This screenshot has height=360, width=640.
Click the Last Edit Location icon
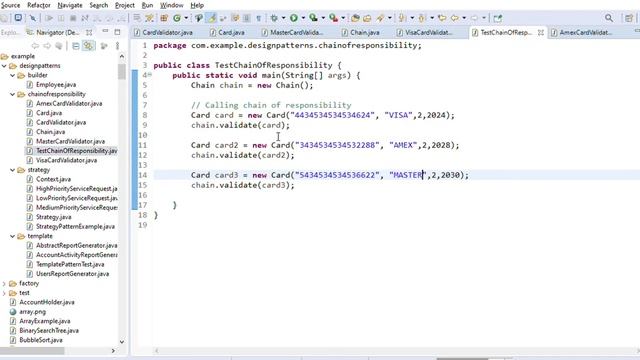point(442,18)
